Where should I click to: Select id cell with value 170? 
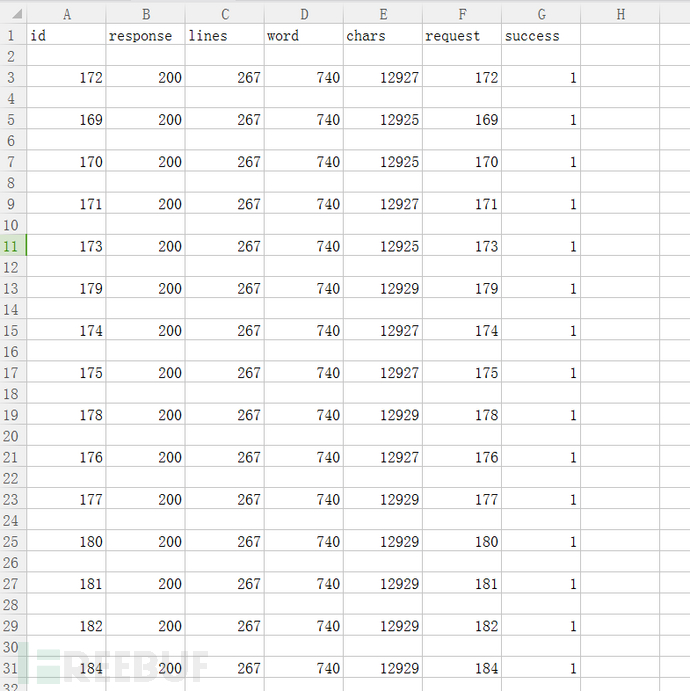pos(67,161)
